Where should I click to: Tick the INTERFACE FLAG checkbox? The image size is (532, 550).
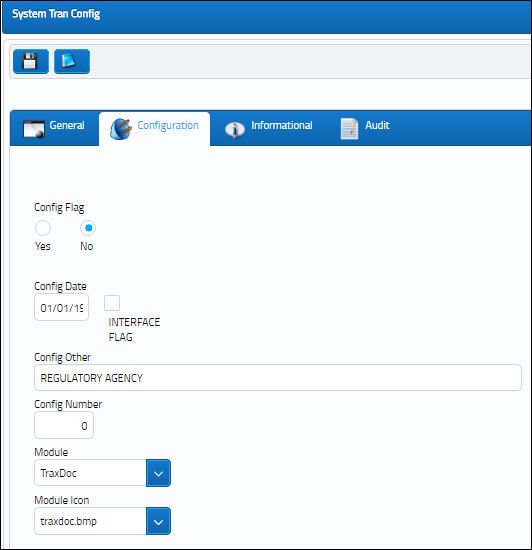click(x=112, y=303)
